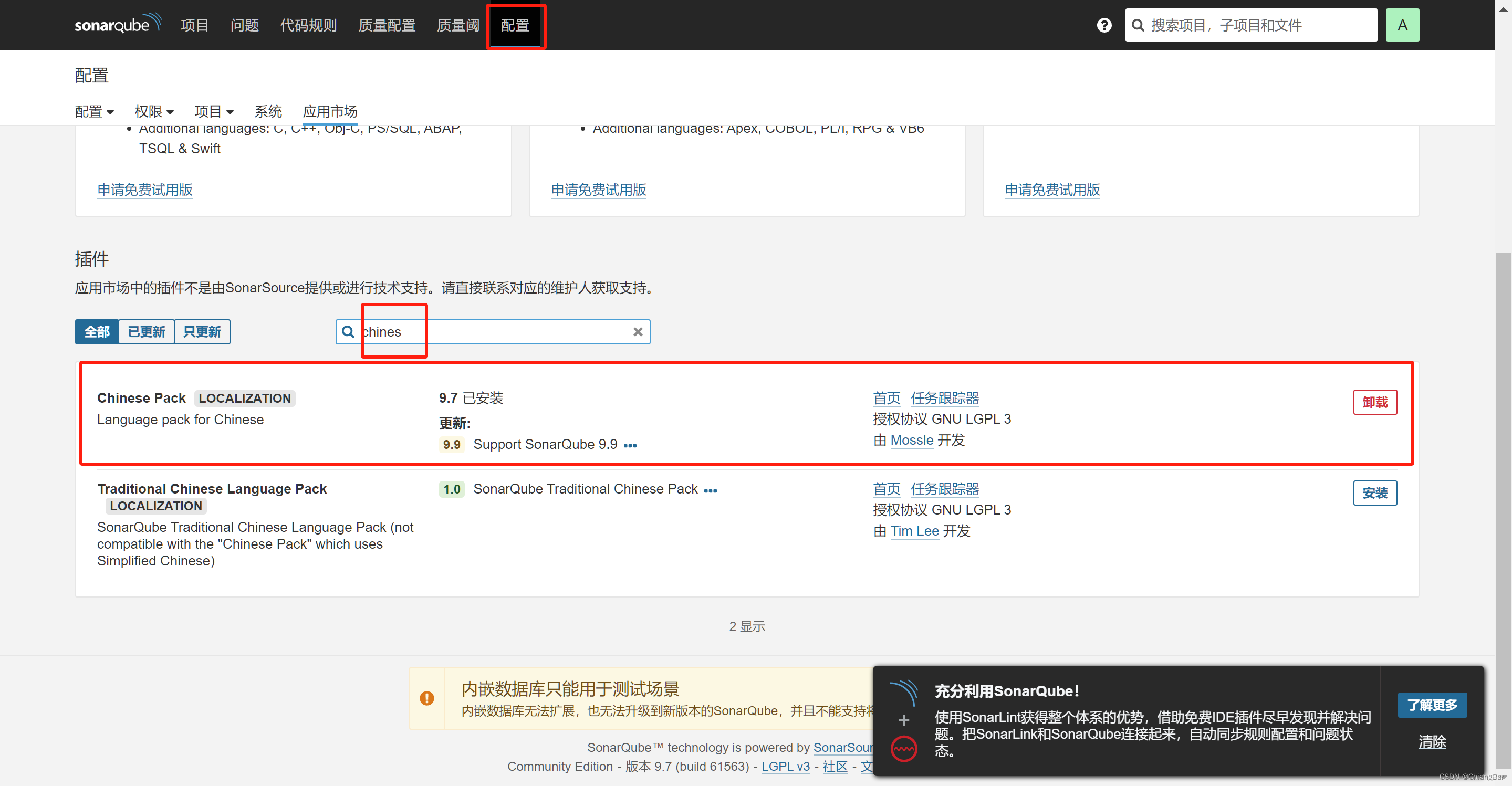Open 代码规则 in the top navigation
Viewport: 1512px width, 786px height.
[309, 25]
